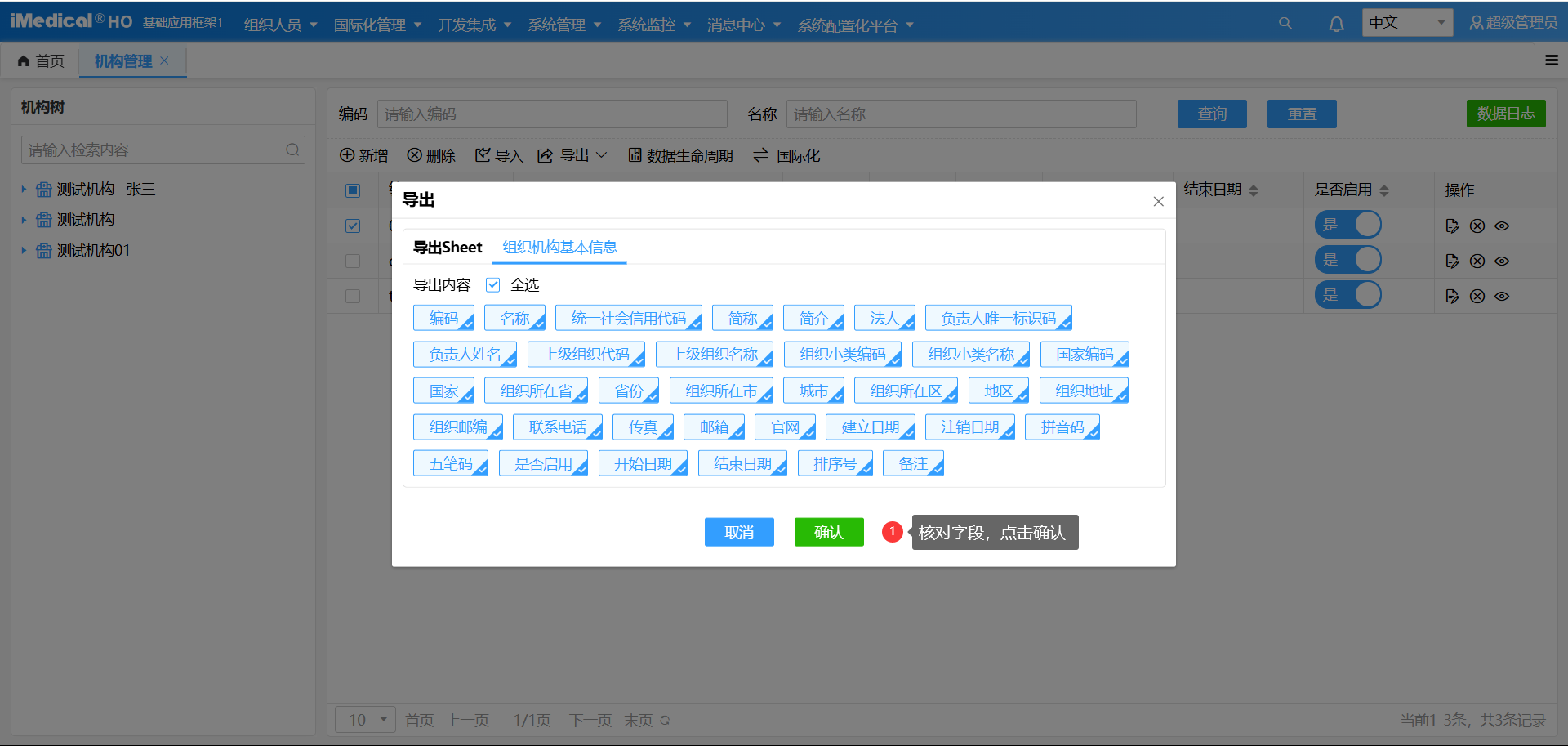The image size is (1568, 746).
Task: Click view eye icon in third row
Action: click(1502, 297)
